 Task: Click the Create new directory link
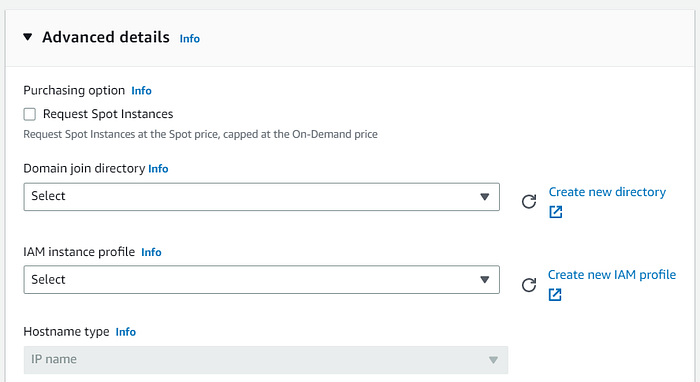point(607,192)
